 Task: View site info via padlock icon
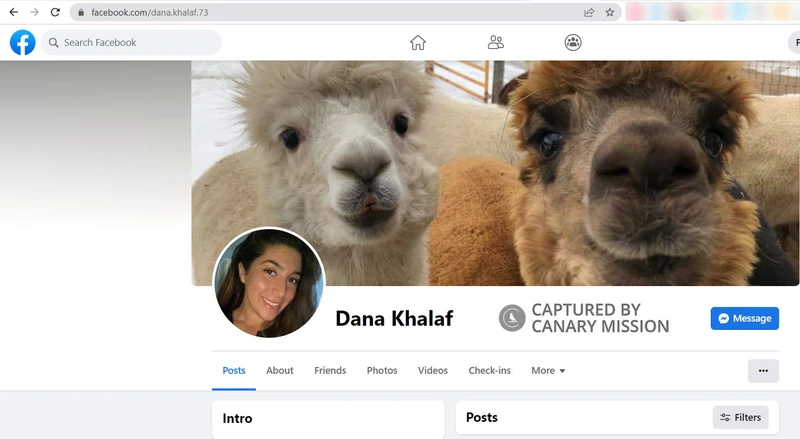click(81, 12)
